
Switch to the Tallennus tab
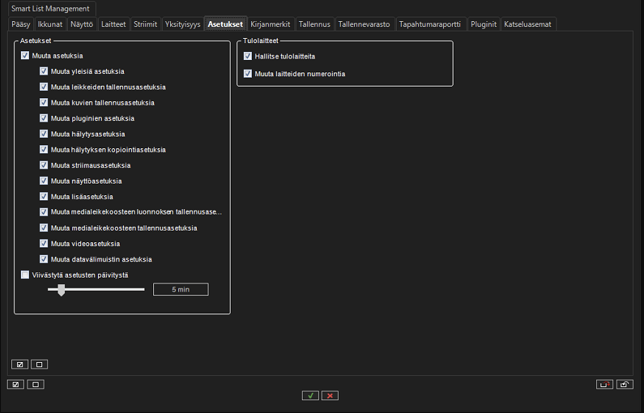tap(314, 24)
